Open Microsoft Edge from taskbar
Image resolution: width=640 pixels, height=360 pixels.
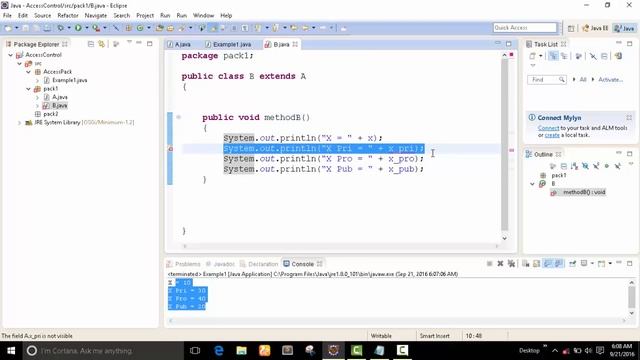tap(219, 350)
